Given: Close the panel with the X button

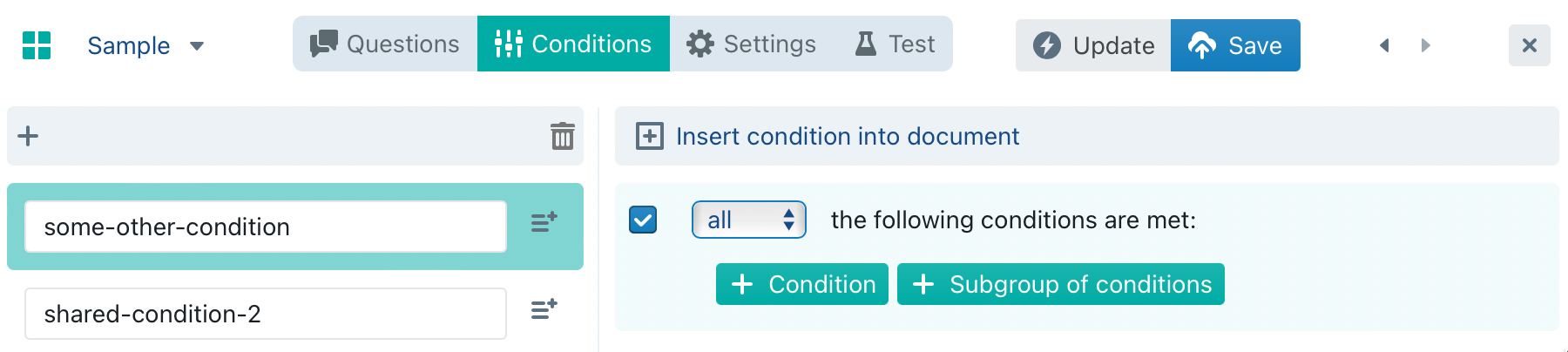Looking at the screenshot, I should 1529,45.
